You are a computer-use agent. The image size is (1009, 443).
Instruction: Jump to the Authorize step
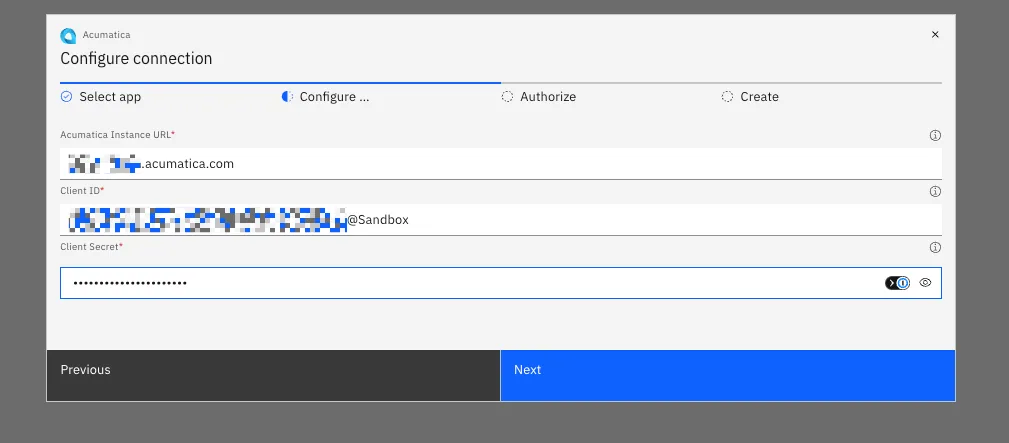548,97
